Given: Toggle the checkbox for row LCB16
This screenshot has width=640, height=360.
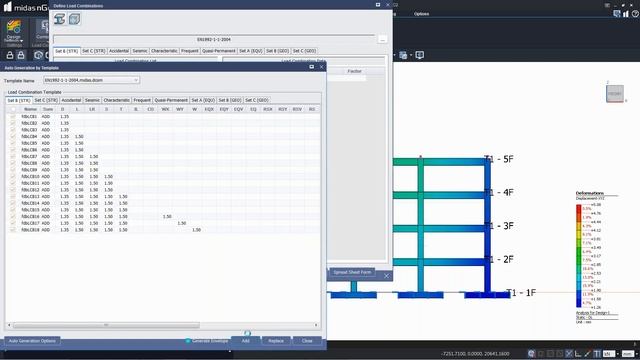Looking at the screenshot, I should pyautogui.click(x=13, y=216).
